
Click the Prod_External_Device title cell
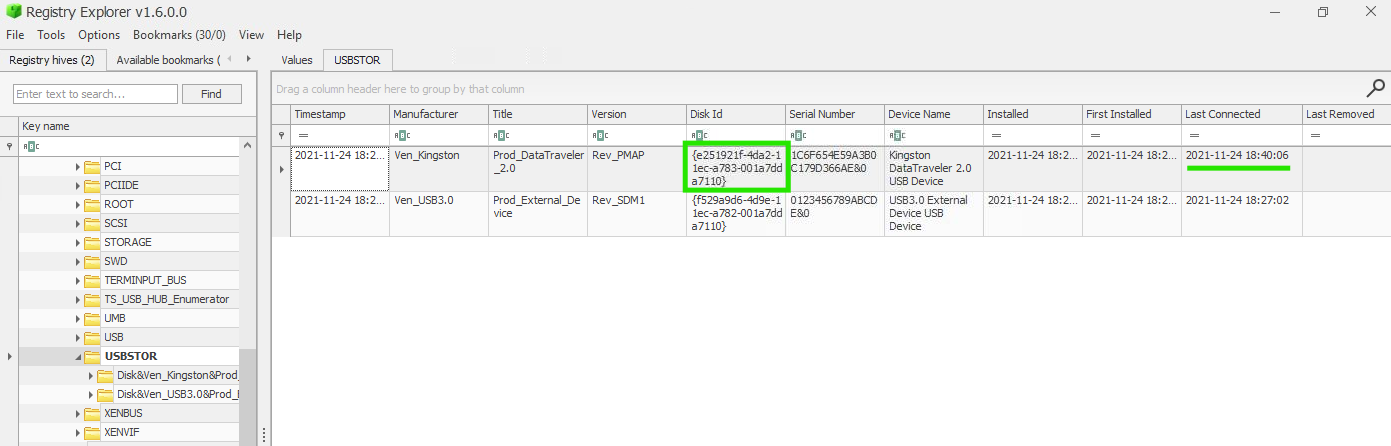click(x=538, y=214)
